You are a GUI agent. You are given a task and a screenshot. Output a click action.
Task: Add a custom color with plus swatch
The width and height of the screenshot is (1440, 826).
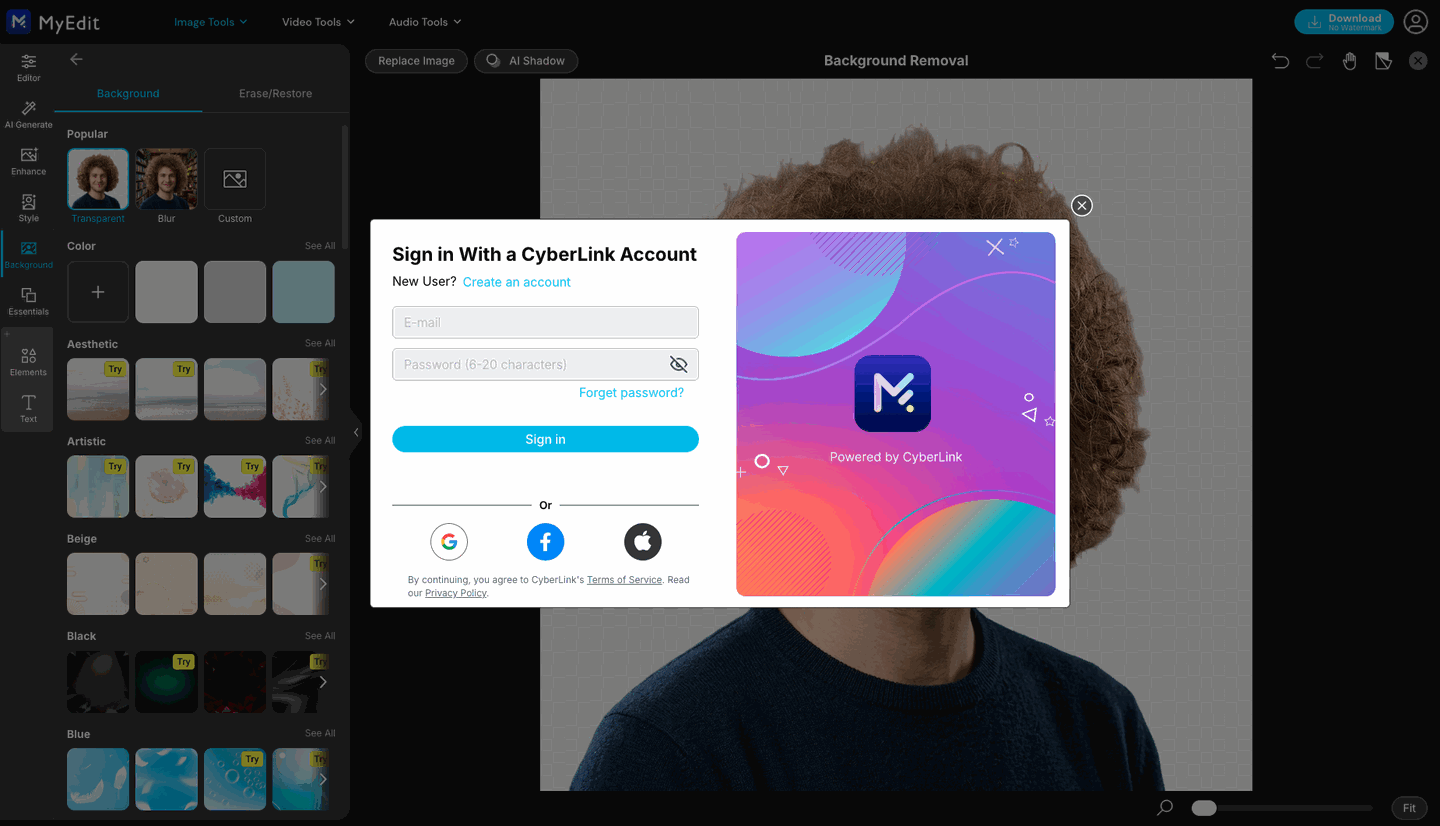98,292
